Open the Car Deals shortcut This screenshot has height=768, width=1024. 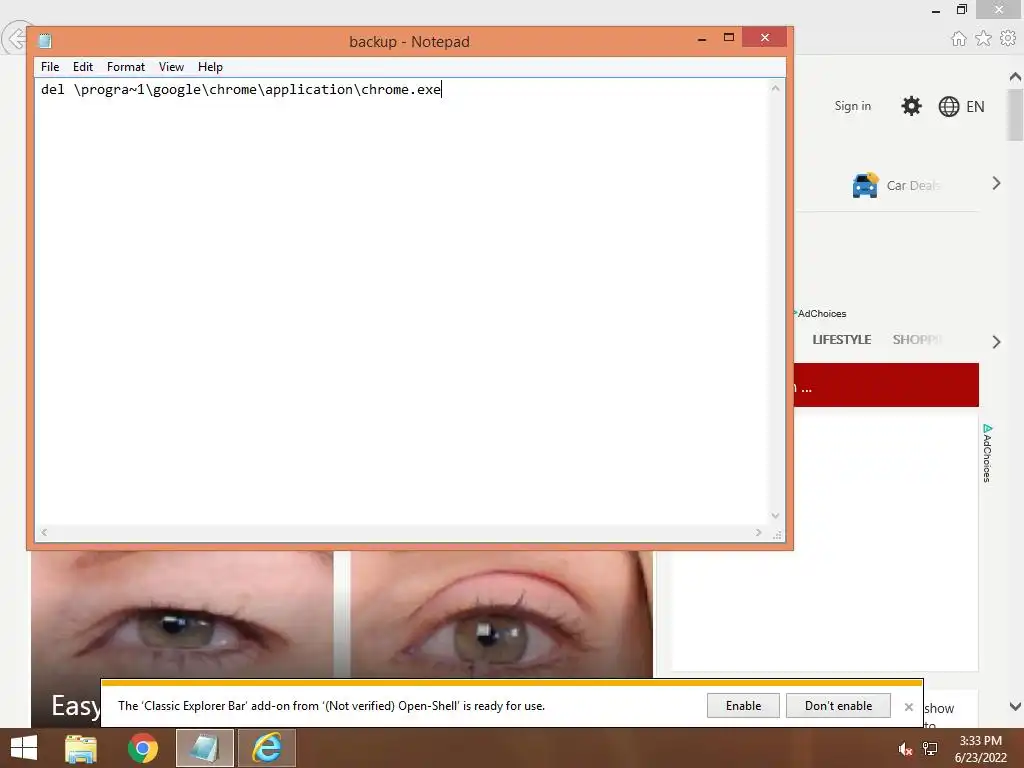[896, 185]
